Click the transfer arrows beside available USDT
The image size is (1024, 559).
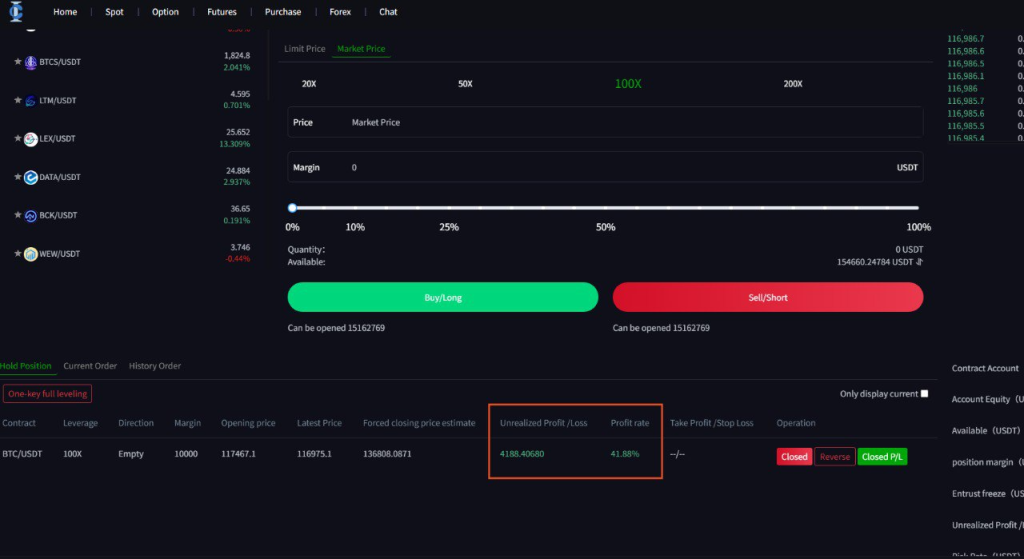[x=920, y=262]
